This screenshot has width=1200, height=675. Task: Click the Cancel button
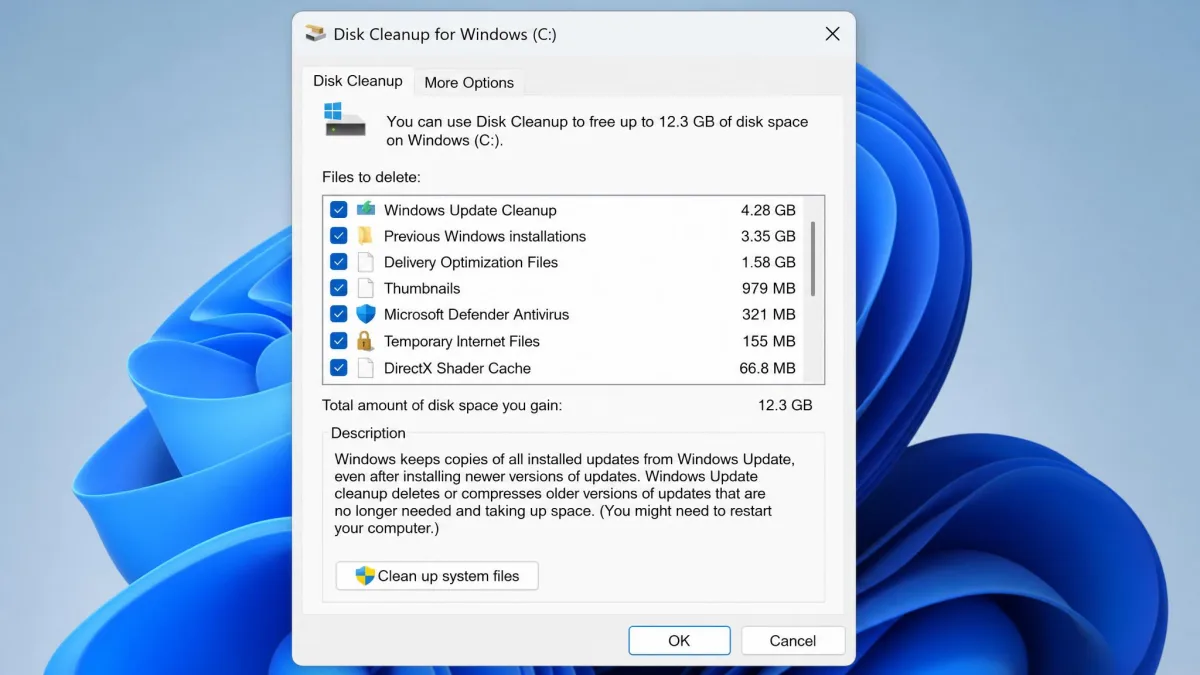click(793, 641)
